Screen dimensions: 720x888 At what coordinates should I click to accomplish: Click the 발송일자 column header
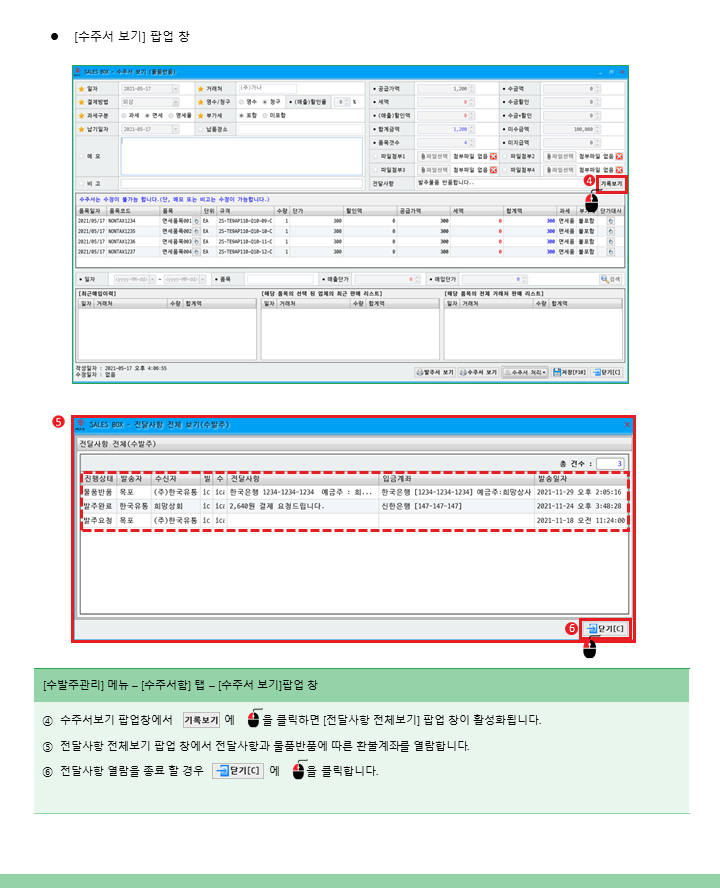[x=581, y=479]
